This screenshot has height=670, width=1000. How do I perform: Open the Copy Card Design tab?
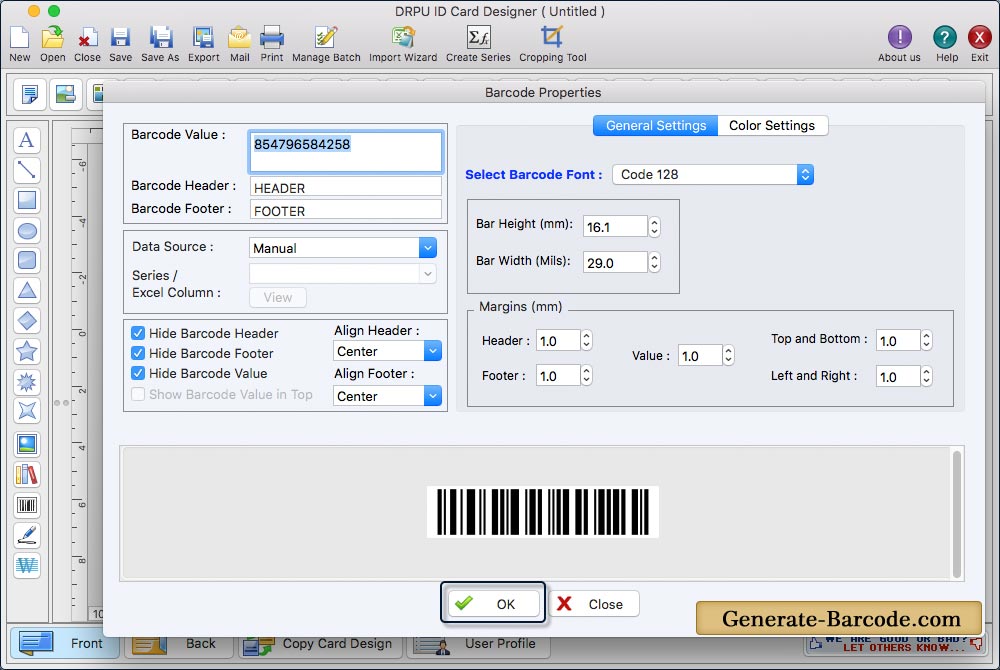321,643
